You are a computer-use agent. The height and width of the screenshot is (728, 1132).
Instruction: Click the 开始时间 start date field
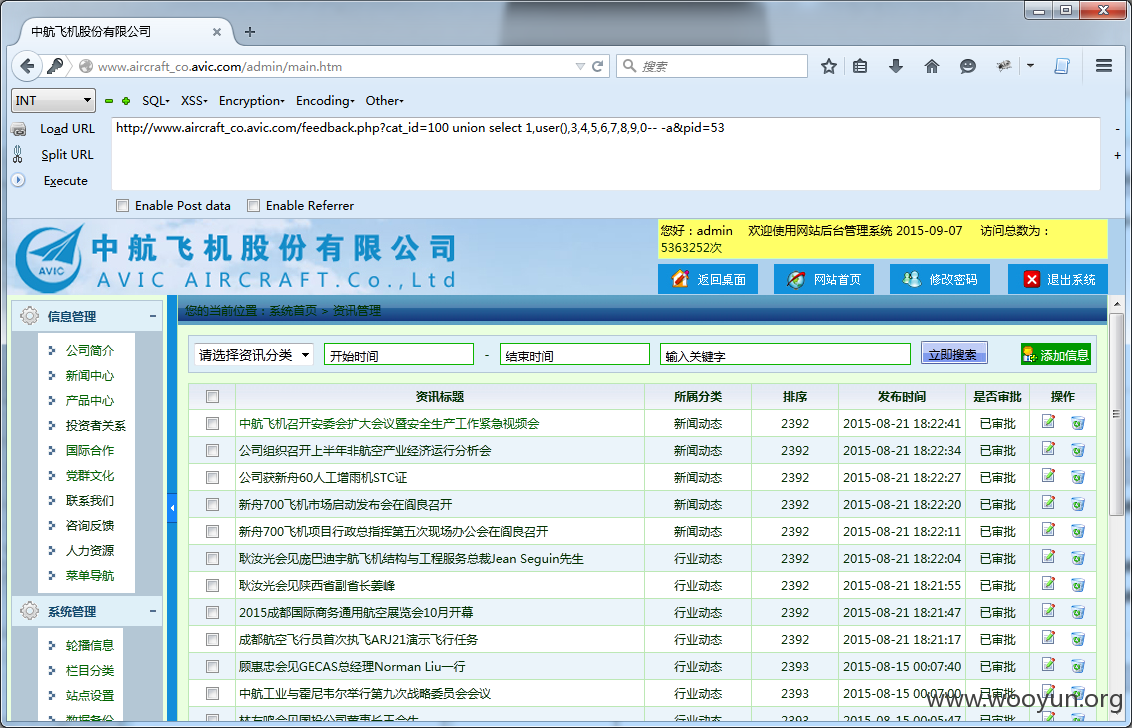coord(399,355)
